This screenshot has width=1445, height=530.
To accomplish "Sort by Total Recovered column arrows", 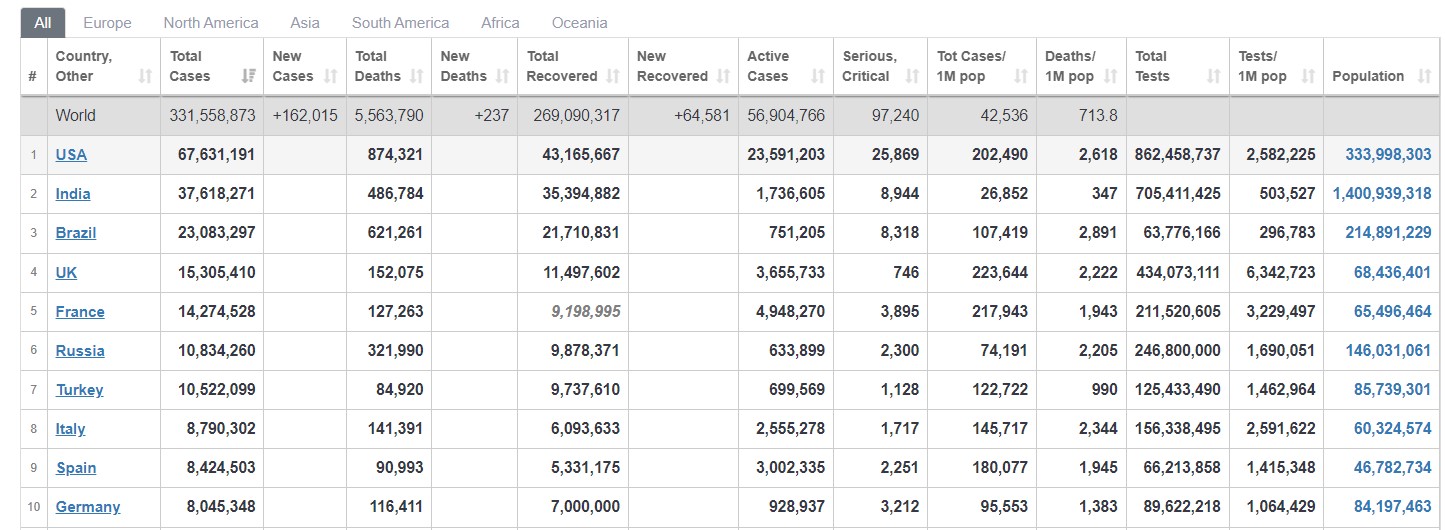I will point(613,76).
